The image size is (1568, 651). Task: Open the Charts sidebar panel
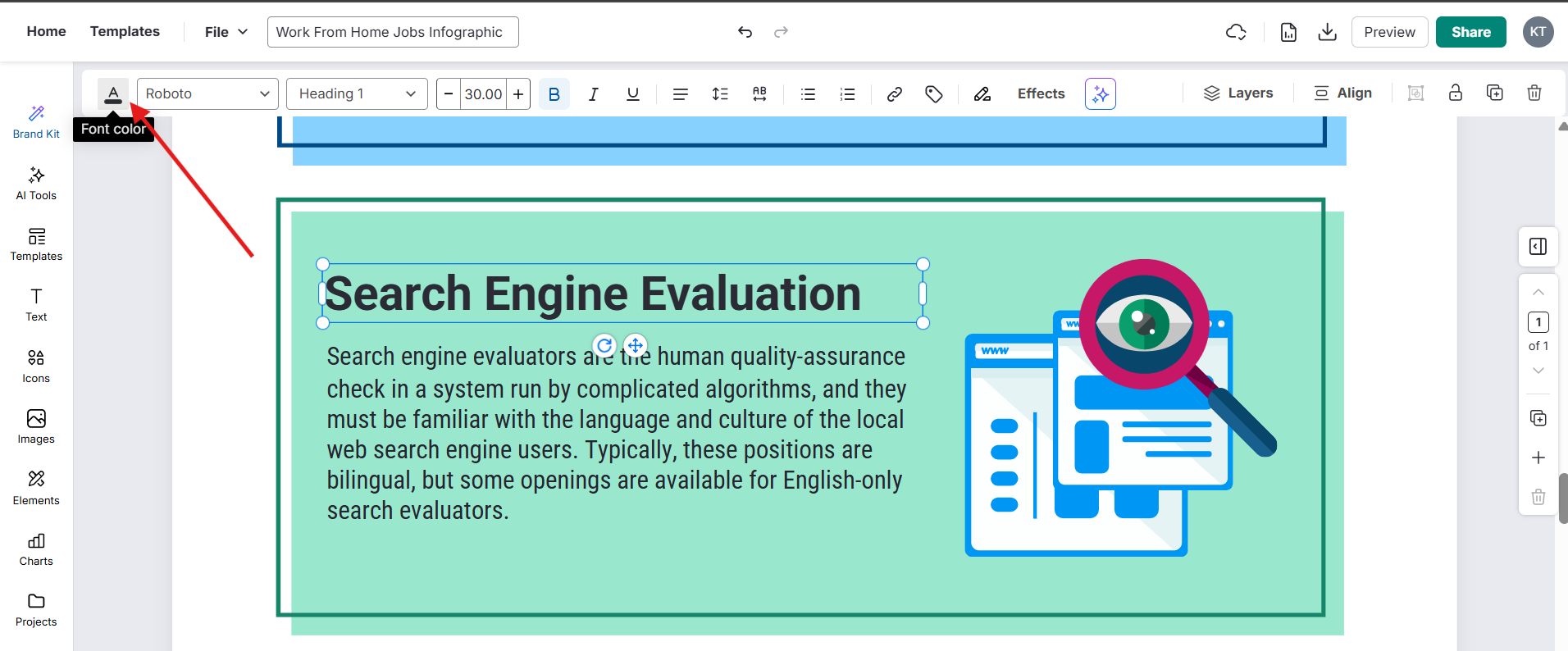point(36,549)
